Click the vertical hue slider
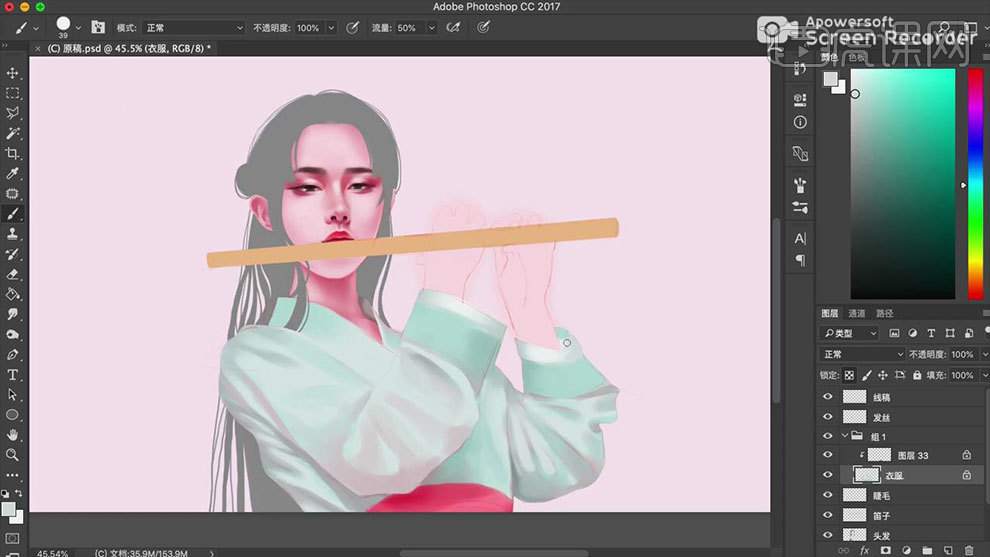The image size is (990, 557). (x=975, y=184)
